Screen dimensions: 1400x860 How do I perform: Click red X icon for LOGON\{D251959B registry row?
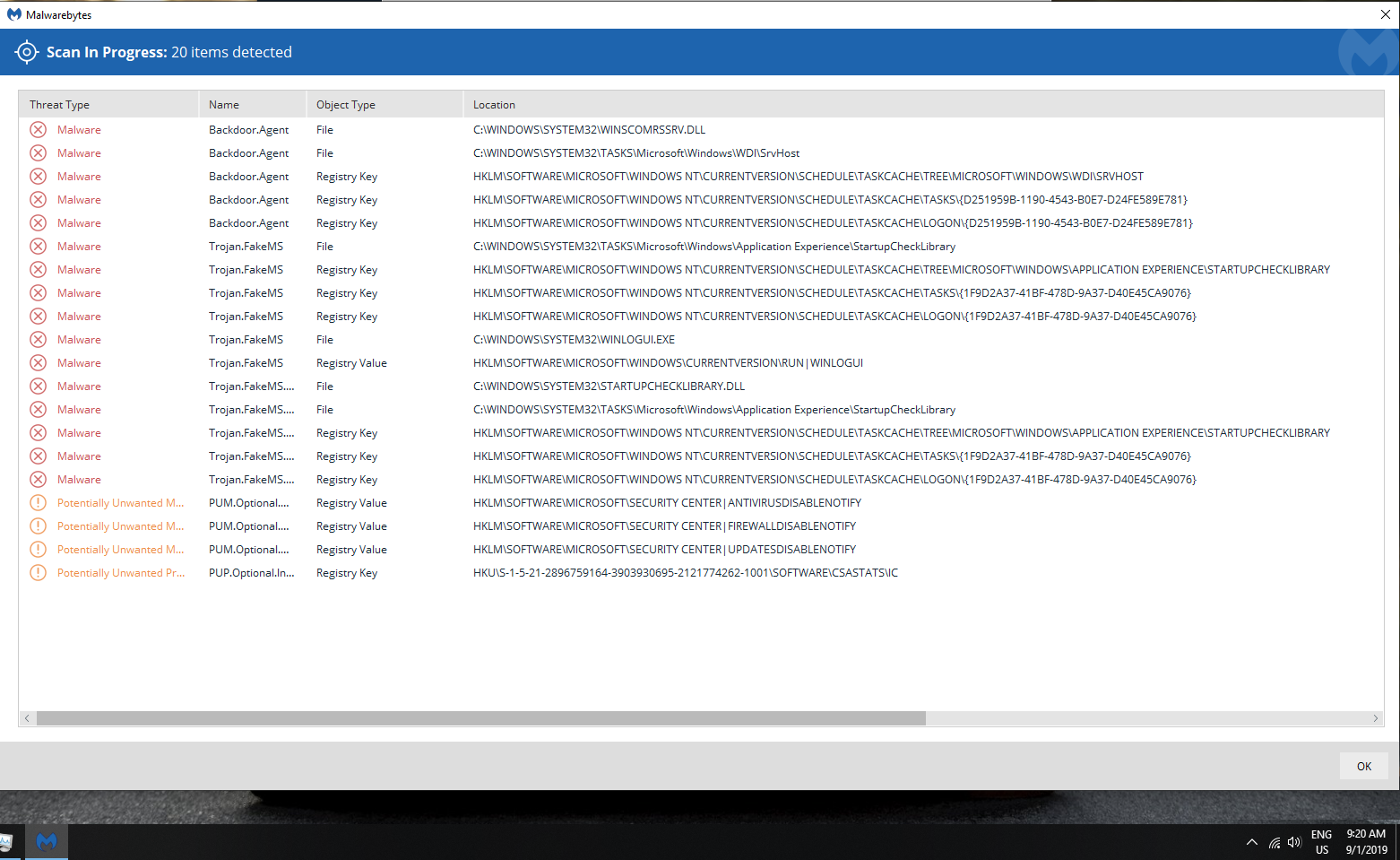[x=39, y=223]
